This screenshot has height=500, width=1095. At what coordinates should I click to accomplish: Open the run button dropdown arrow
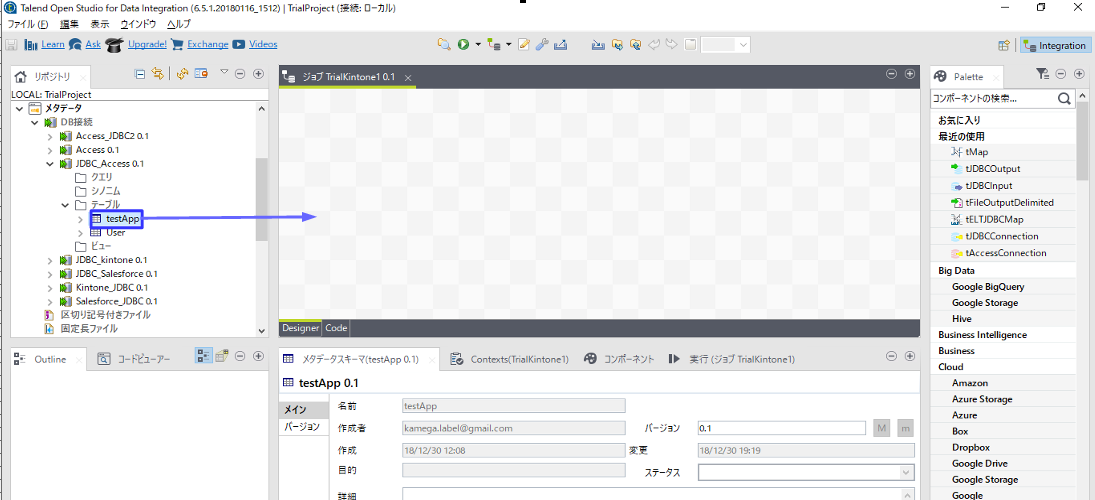point(478,45)
